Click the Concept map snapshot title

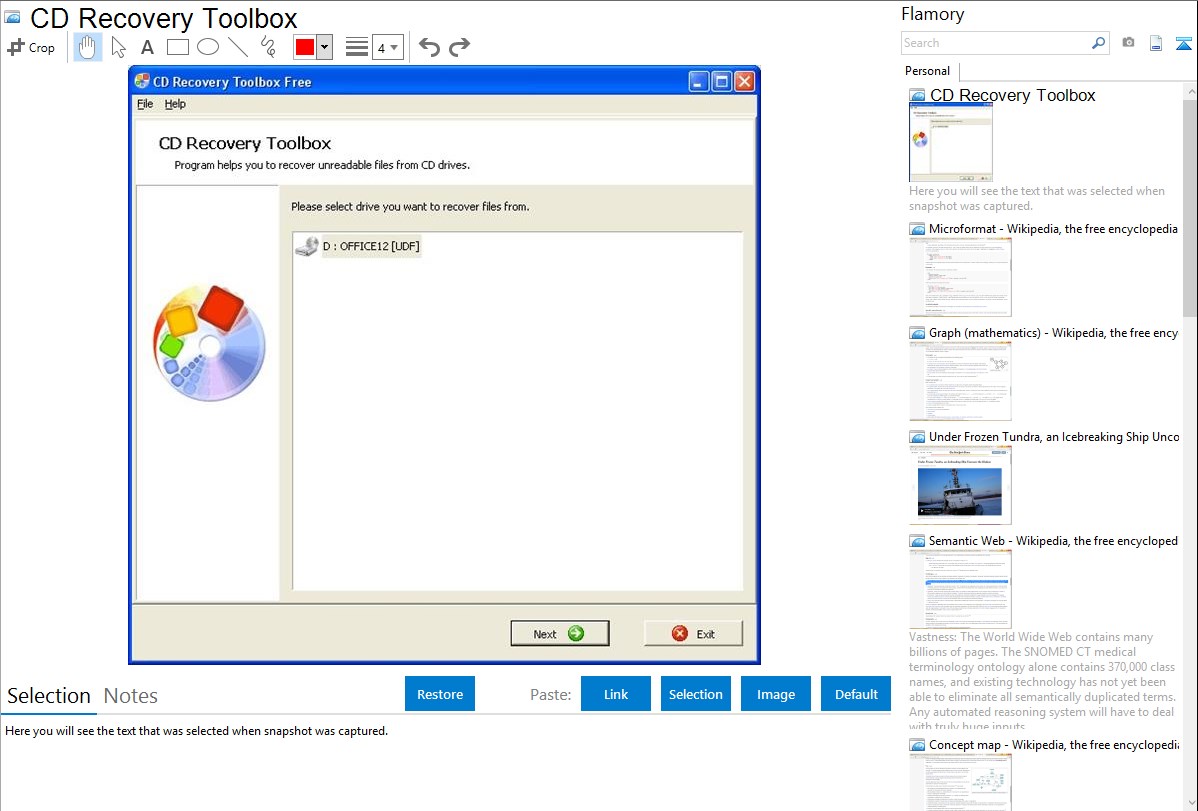[1054, 744]
